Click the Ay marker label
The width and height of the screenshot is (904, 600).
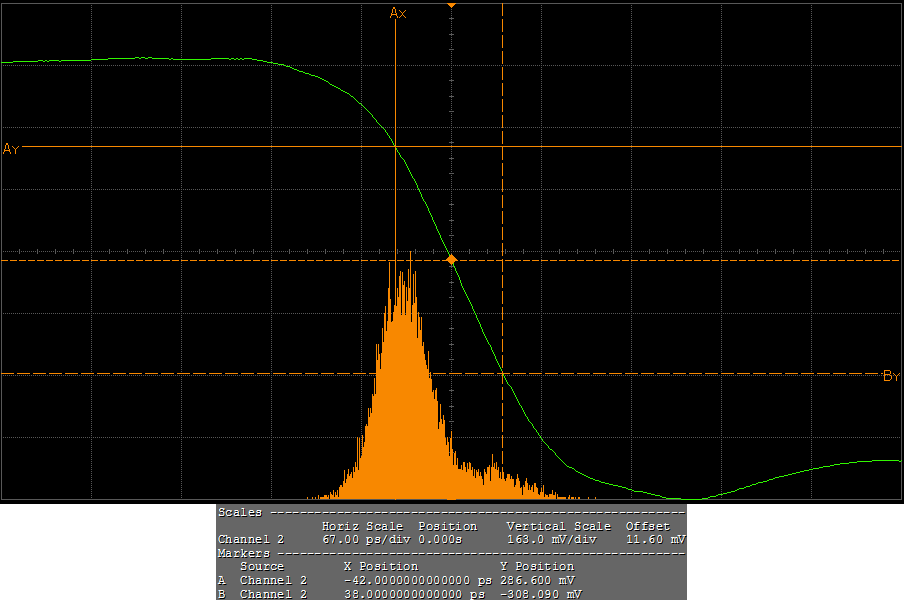[x=12, y=149]
